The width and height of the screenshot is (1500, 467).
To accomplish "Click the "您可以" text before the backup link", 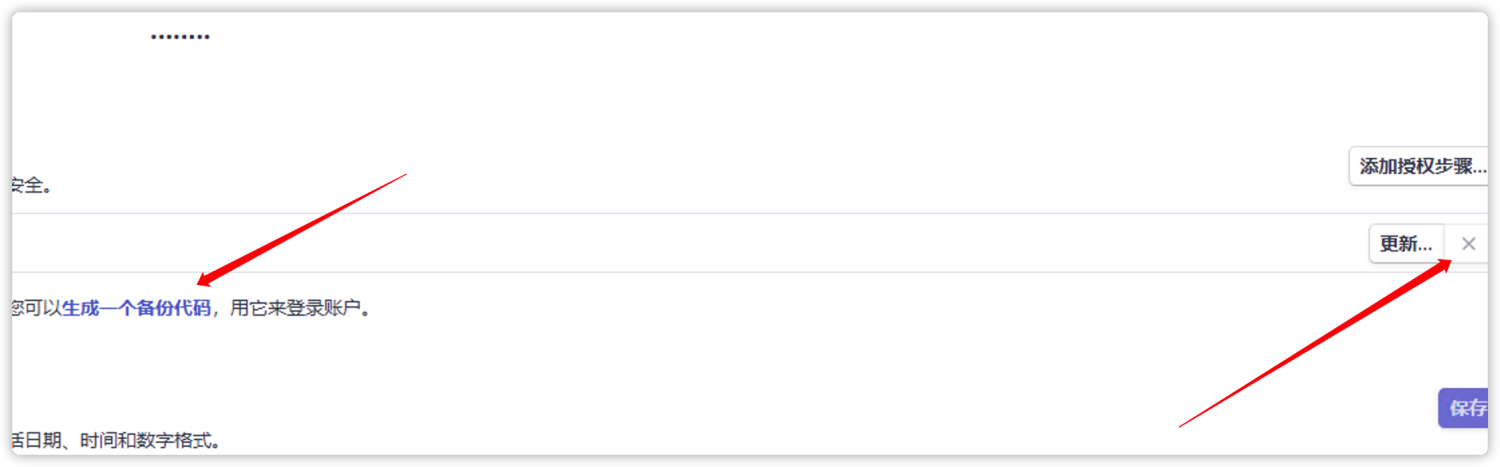I will [x=36, y=308].
